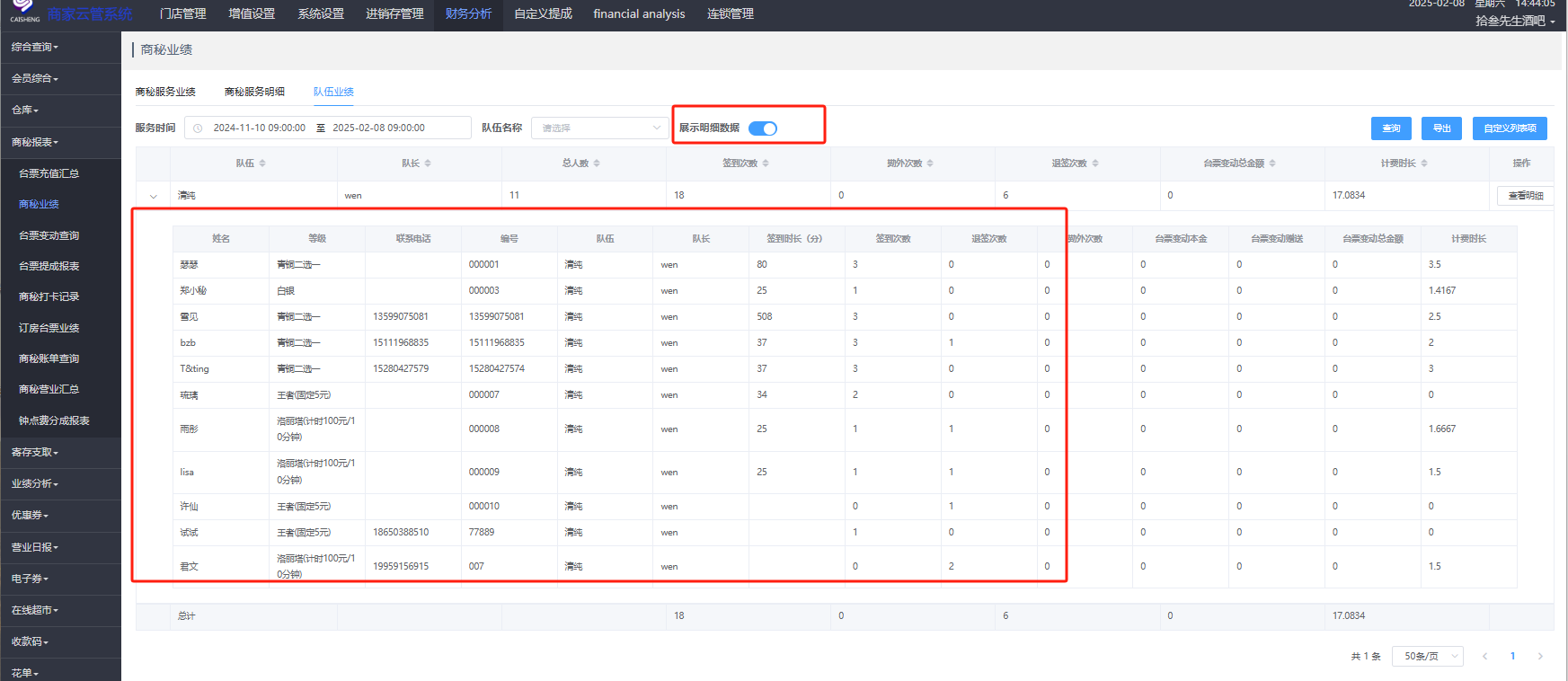Click start date 2024-11-10 09:00:00 field
The width and height of the screenshot is (1568, 681).
point(259,128)
